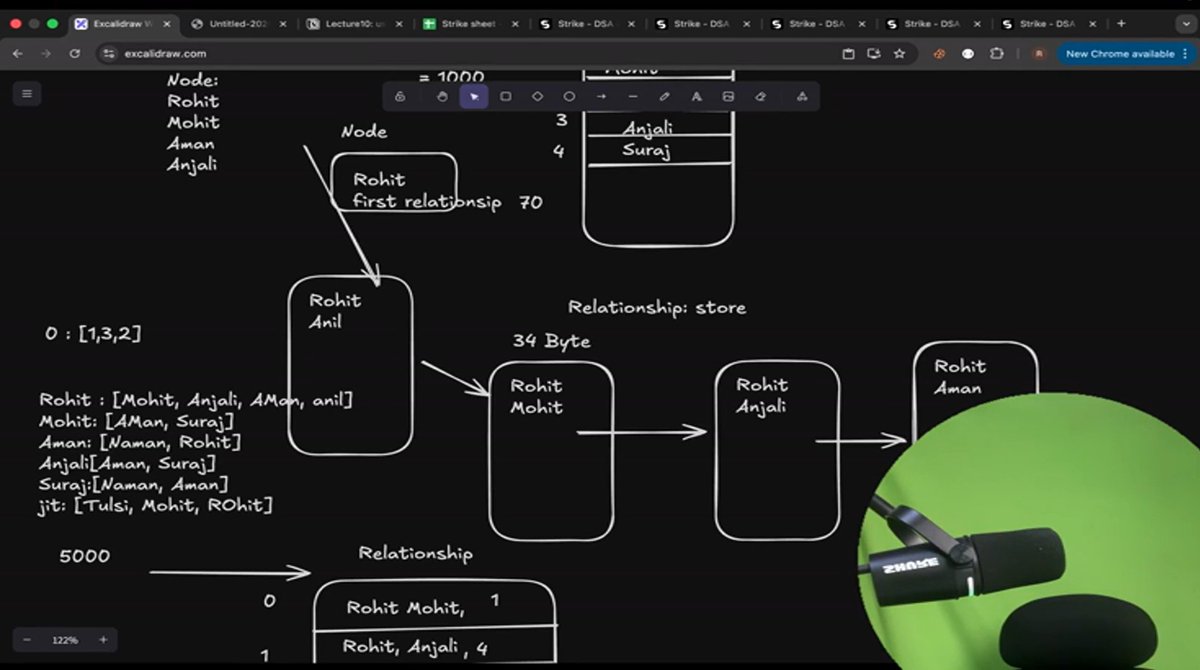The image size is (1200, 670).
Task: Bookmark this page with the star icon
Action: point(899,54)
